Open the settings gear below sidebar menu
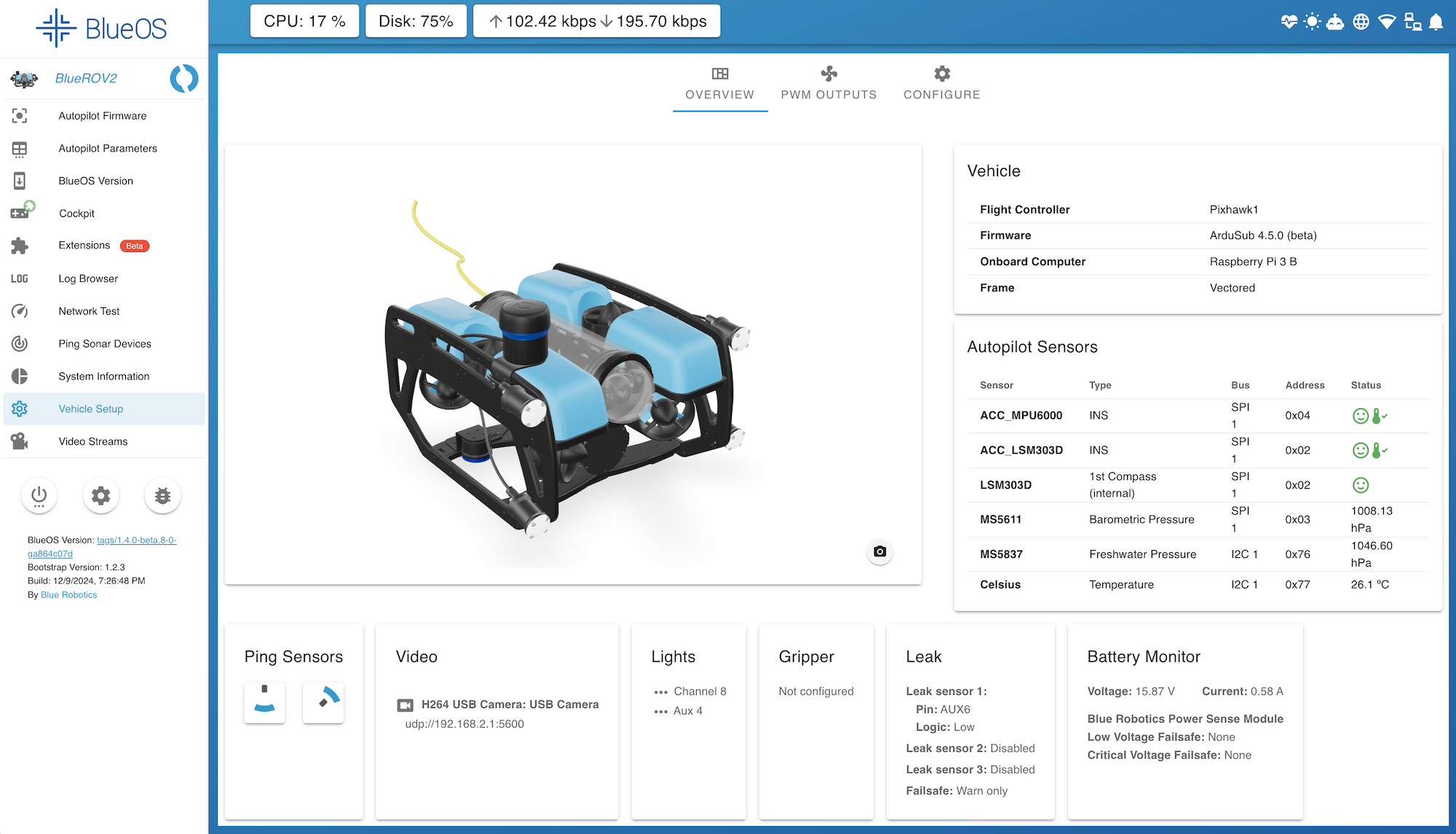The height and width of the screenshot is (834, 1456). (x=100, y=496)
